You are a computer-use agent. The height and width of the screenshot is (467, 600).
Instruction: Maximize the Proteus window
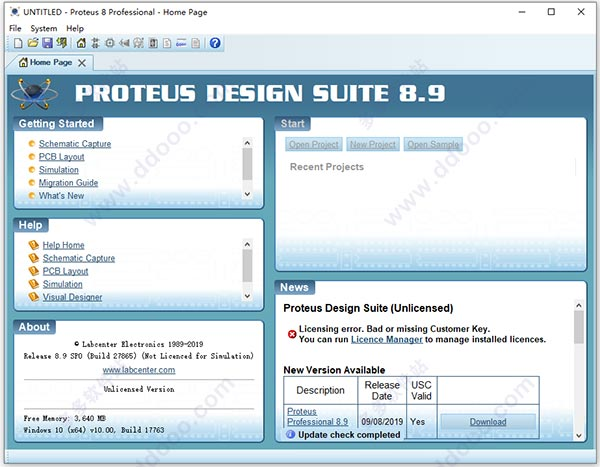point(551,12)
